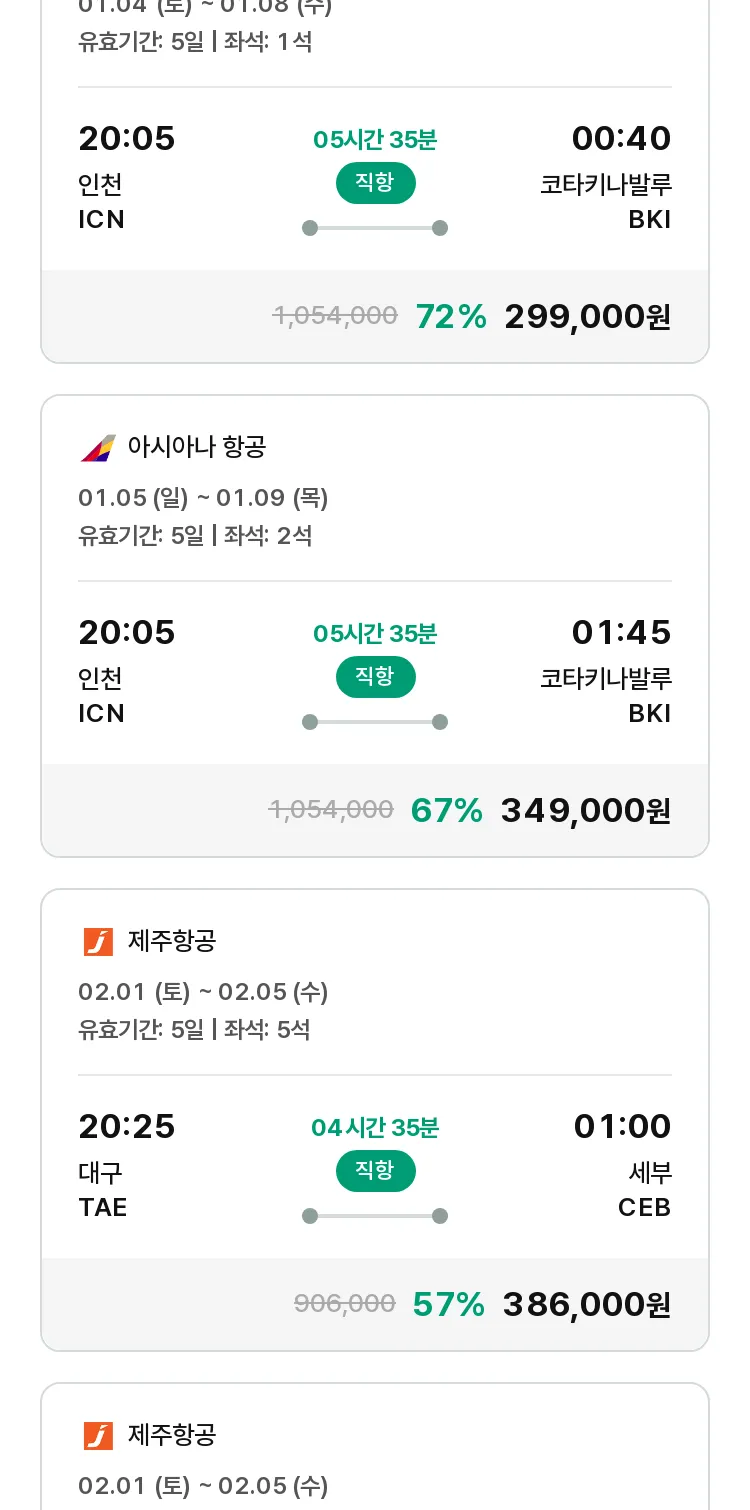Tap the 직항 badge on the Daegu–Cebu flight
Screen dimensions: 750x1510
point(375,1171)
